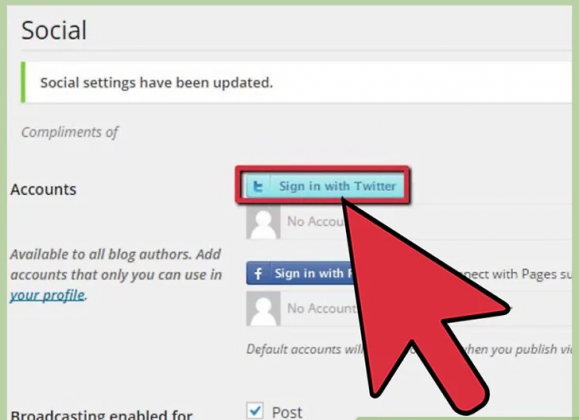The image size is (579, 420).
Task: Click the Compliments of text
Action: (70, 132)
